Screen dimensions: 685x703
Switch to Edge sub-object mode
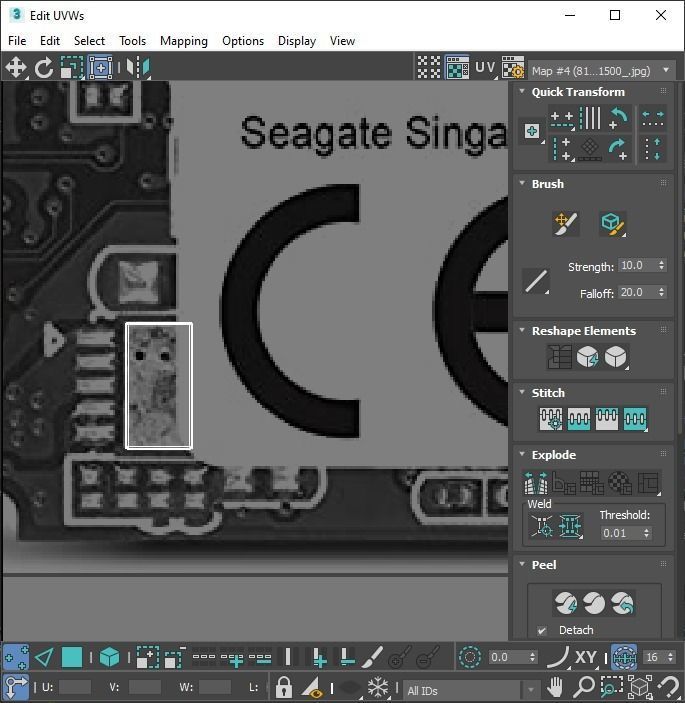tap(44, 657)
